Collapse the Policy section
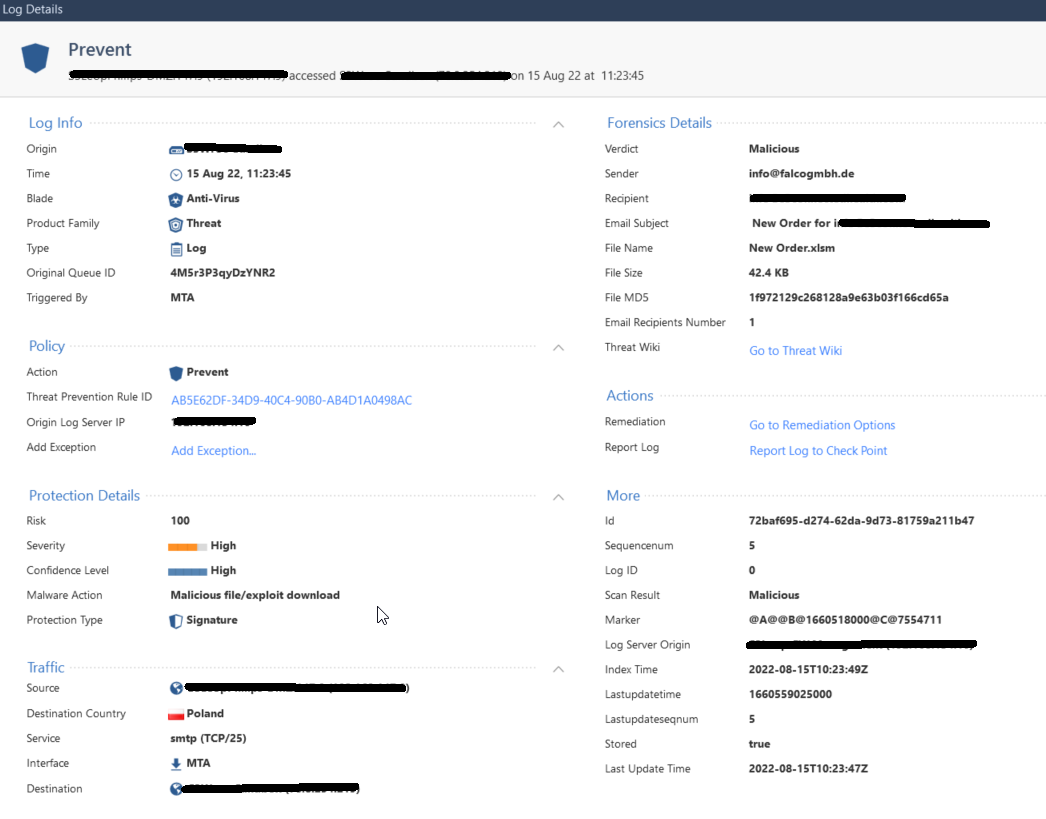 pyautogui.click(x=558, y=347)
